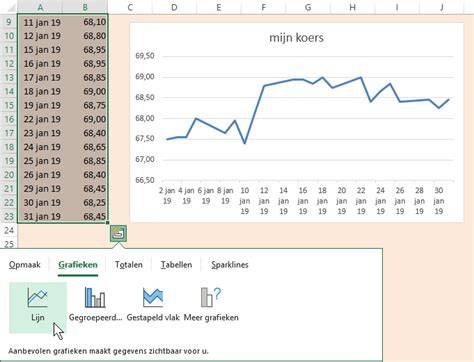The height and width of the screenshot is (362, 474).
Task: Click cell with value 68,65
Action: pos(85,147)
